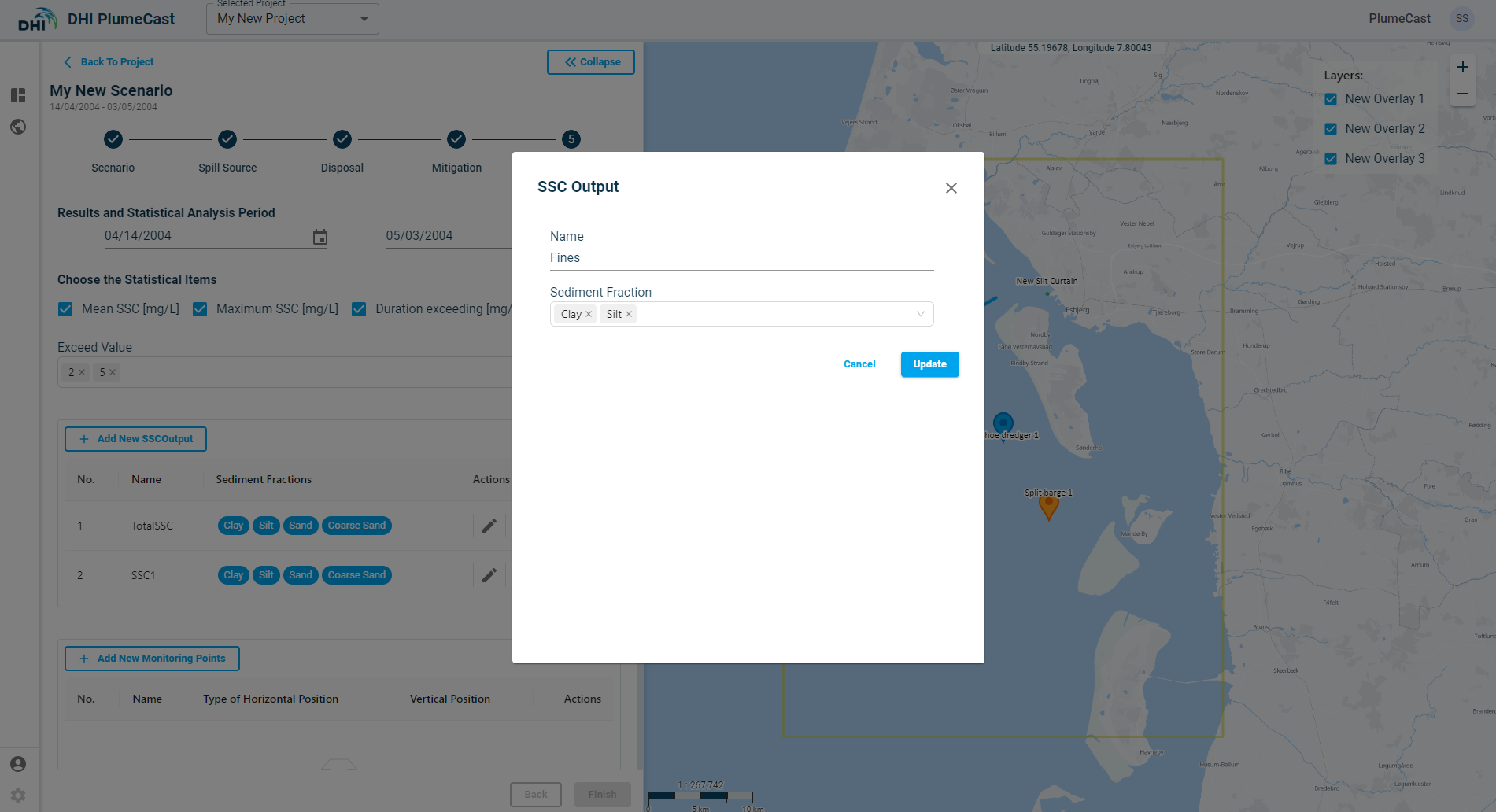Zoom out on the map
Screen dimensions: 1496x812
pyautogui.click(x=1462, y=94)
